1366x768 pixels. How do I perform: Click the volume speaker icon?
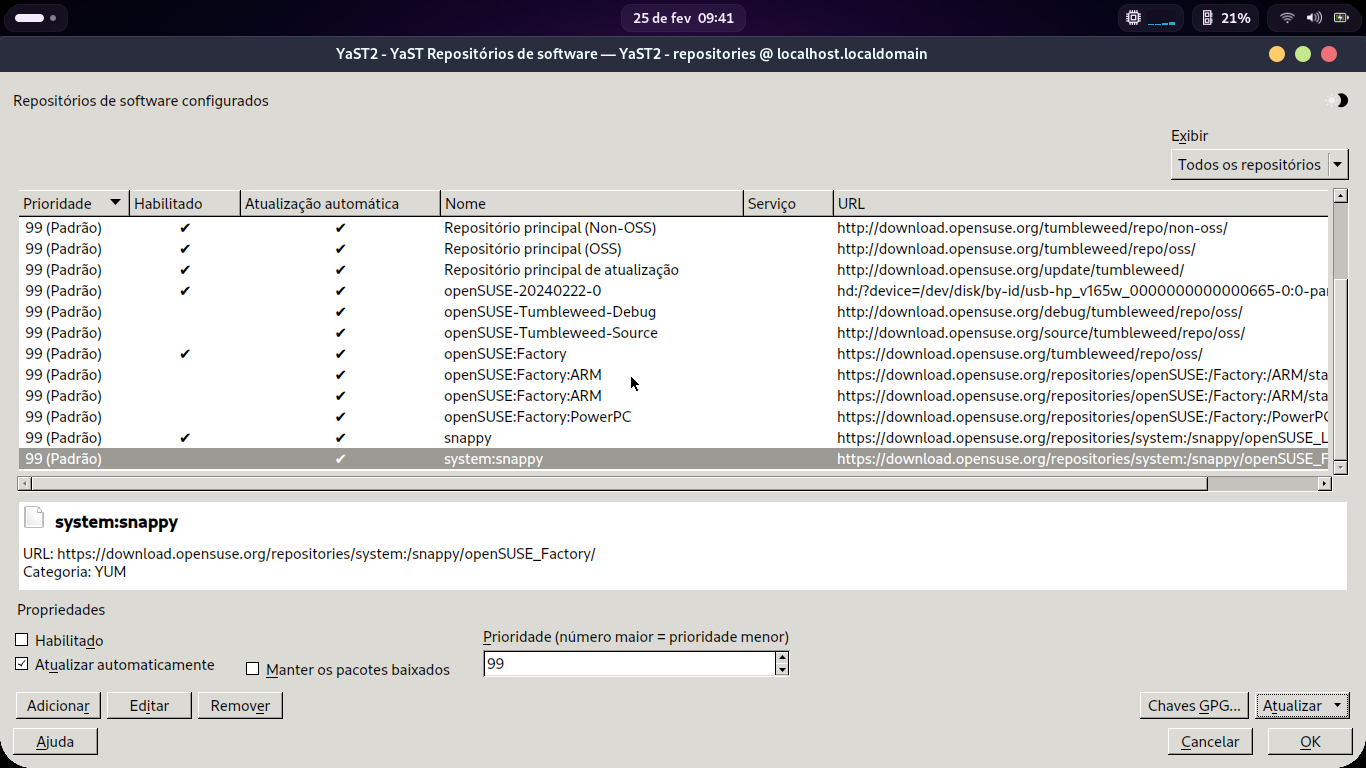tap(1313, 18)
